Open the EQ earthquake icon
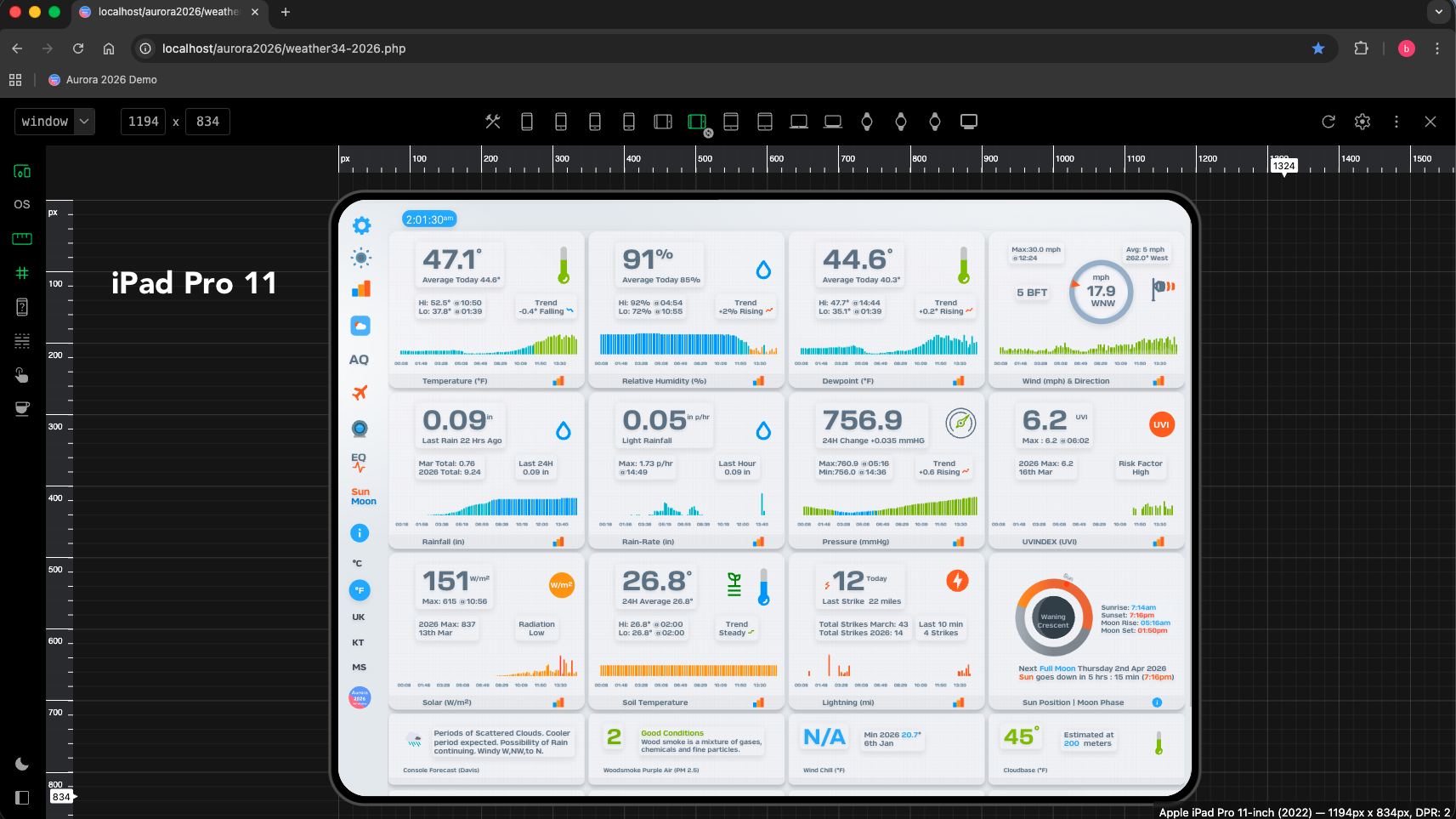 click(x=359, y=462)
